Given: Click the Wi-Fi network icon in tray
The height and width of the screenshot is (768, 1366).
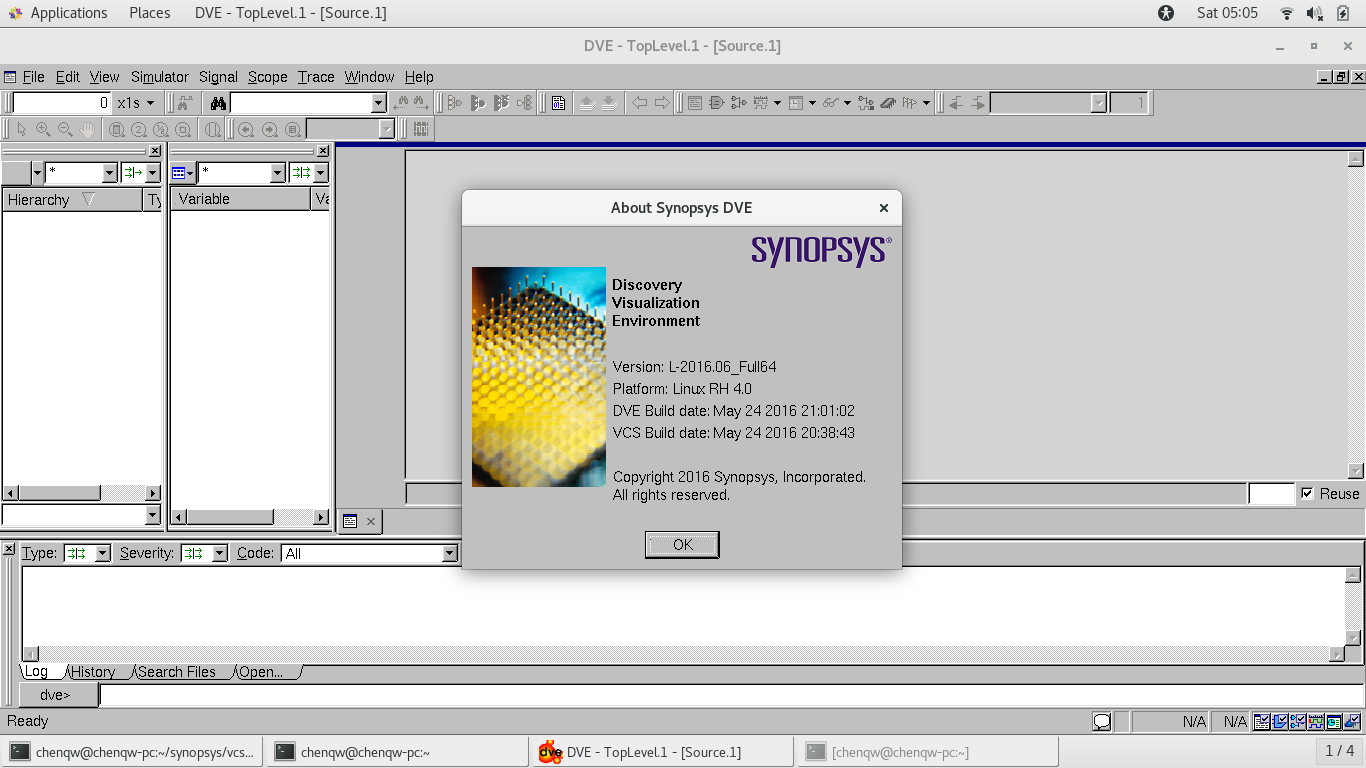Looking at the screenshot, I should click(x=1286, y=13).
